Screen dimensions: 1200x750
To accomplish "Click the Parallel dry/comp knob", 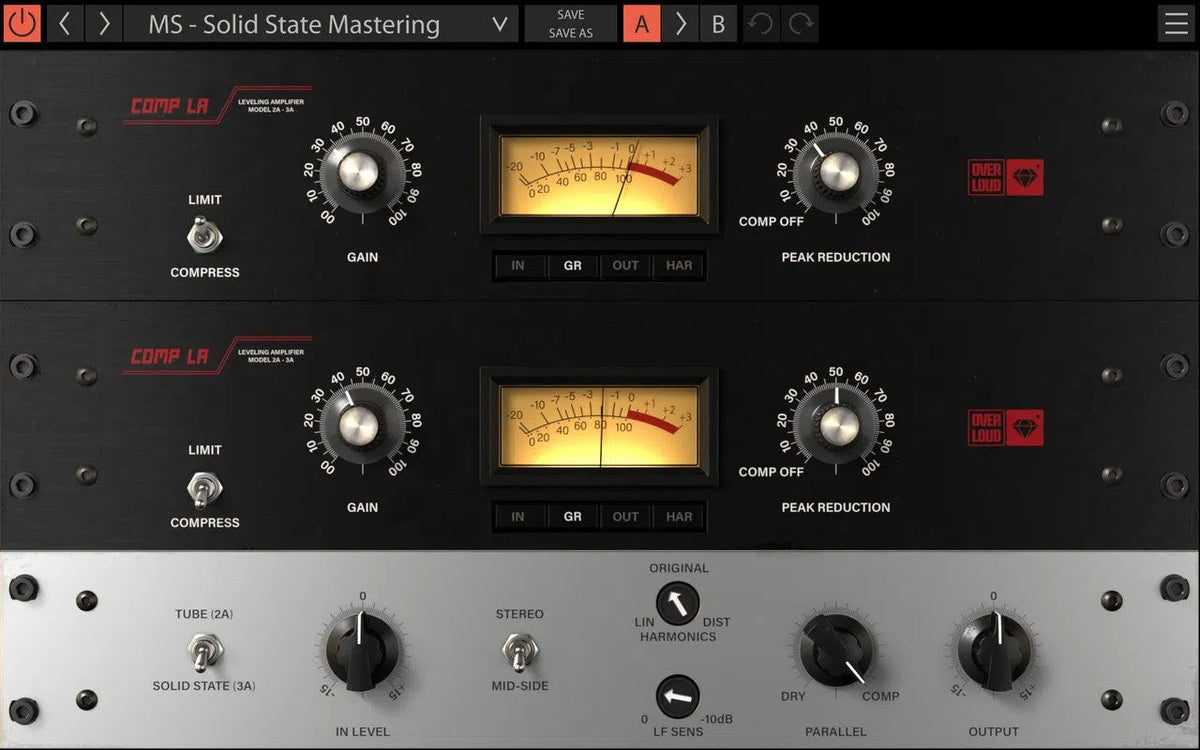I will 836,651.
